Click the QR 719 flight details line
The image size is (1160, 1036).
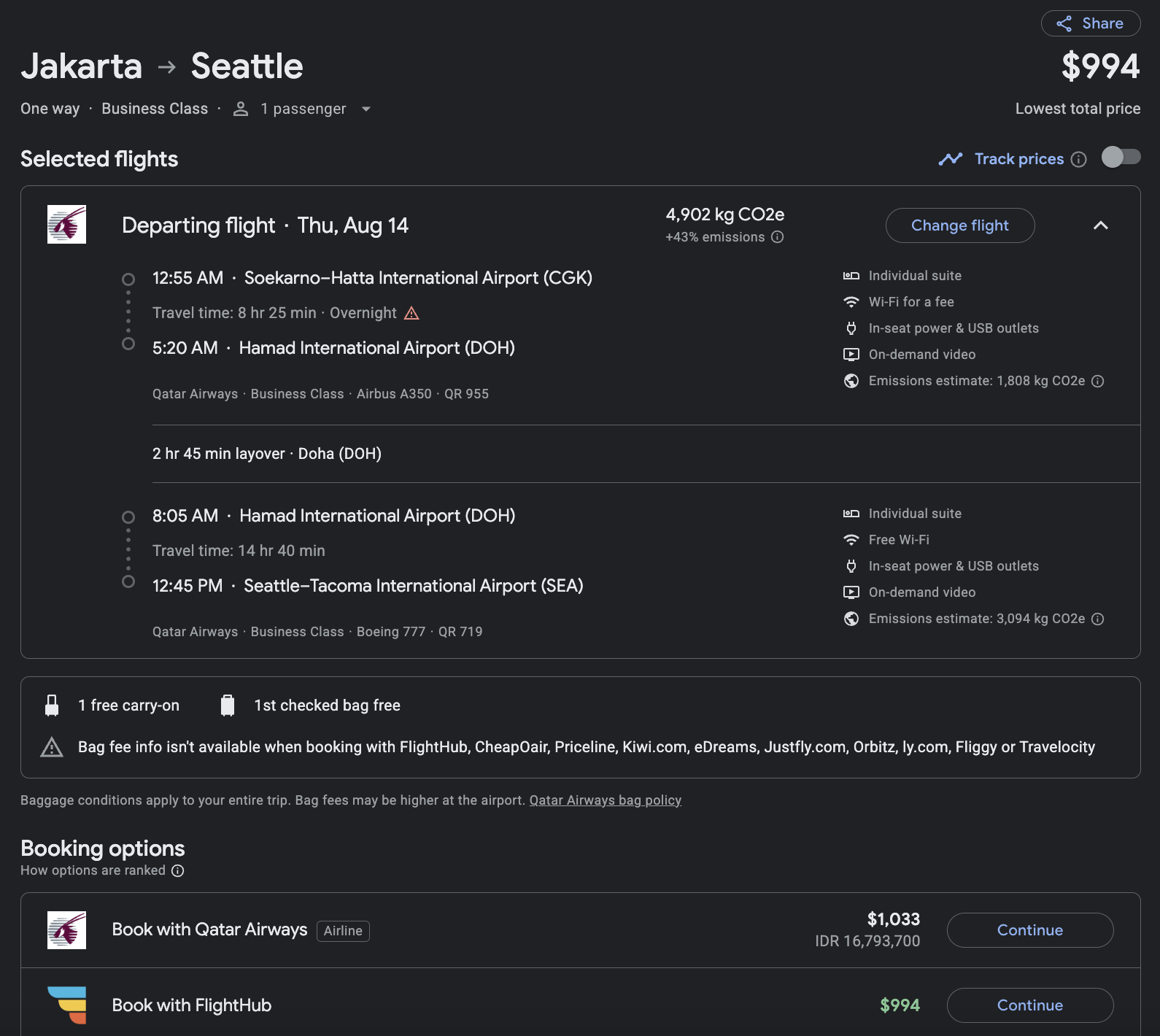[x=317, y=632]
